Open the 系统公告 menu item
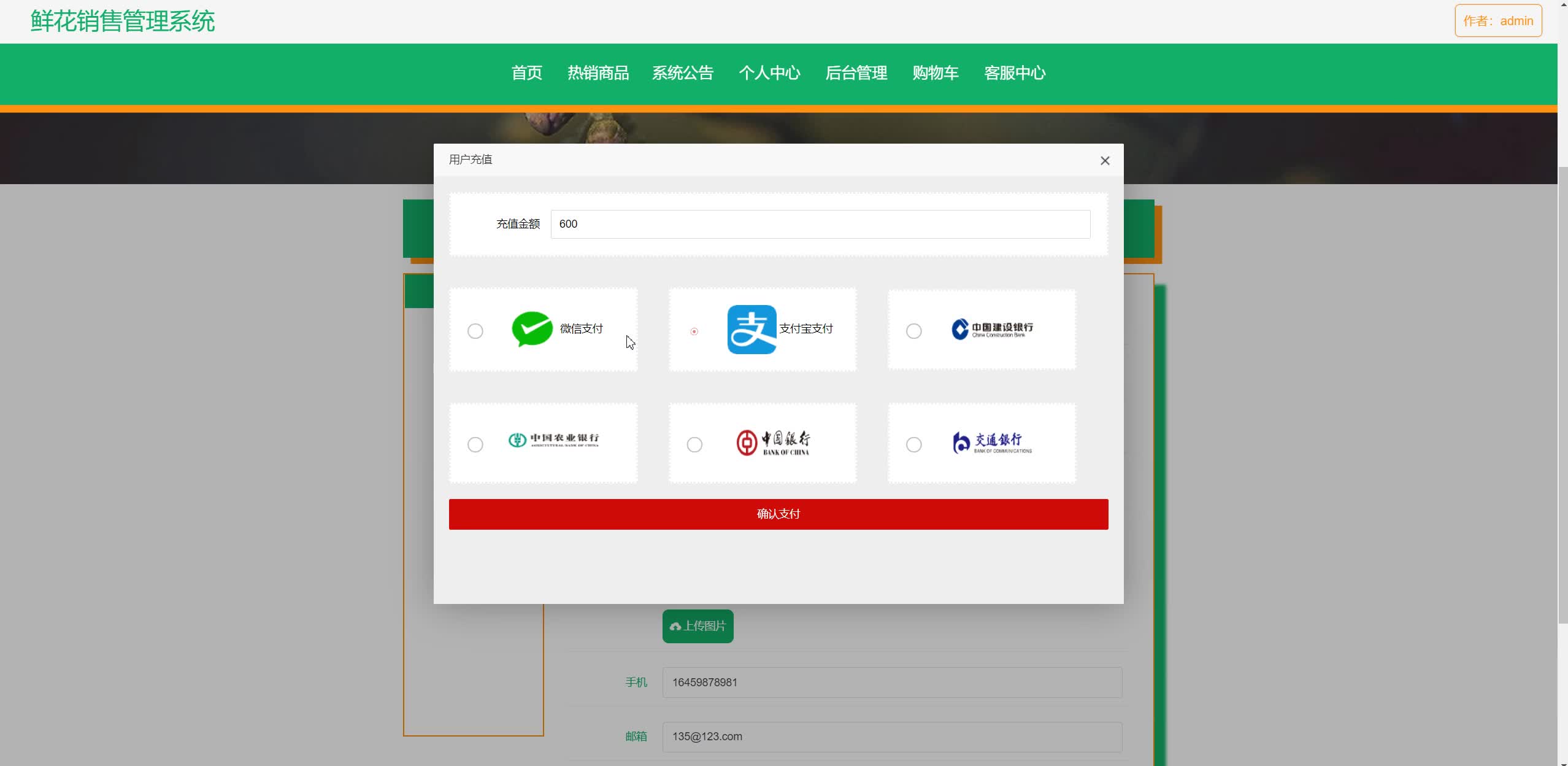 tap(682, 73)
